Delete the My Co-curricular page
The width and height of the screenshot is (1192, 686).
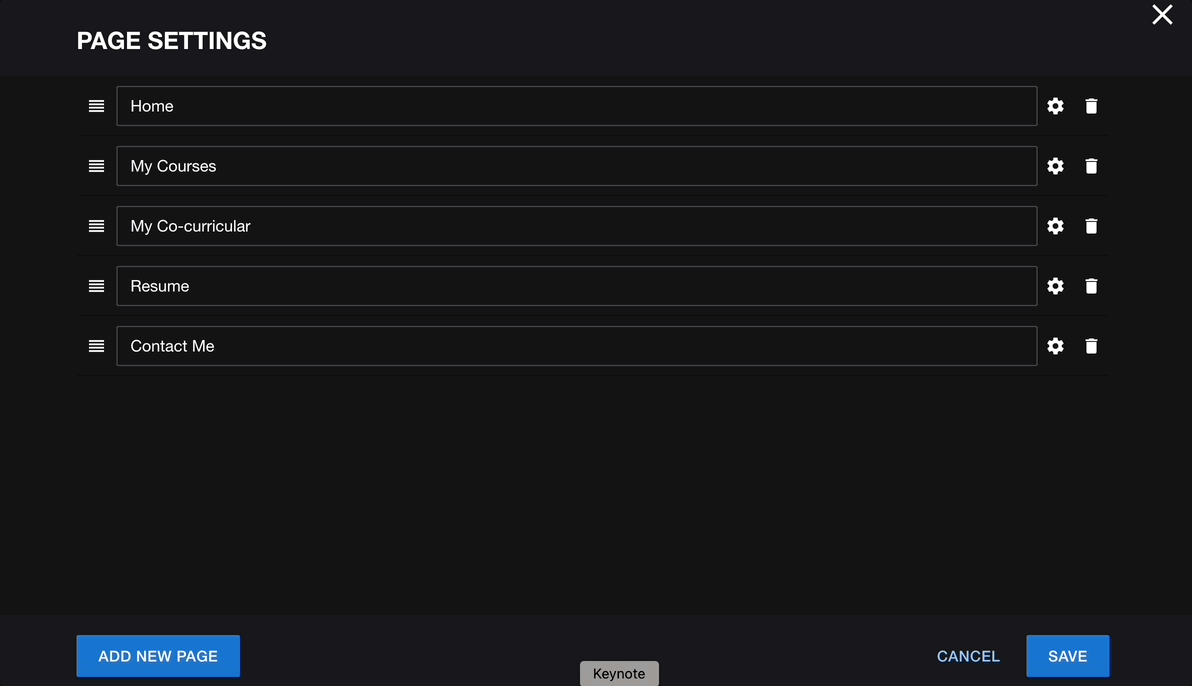(1091, 226)
